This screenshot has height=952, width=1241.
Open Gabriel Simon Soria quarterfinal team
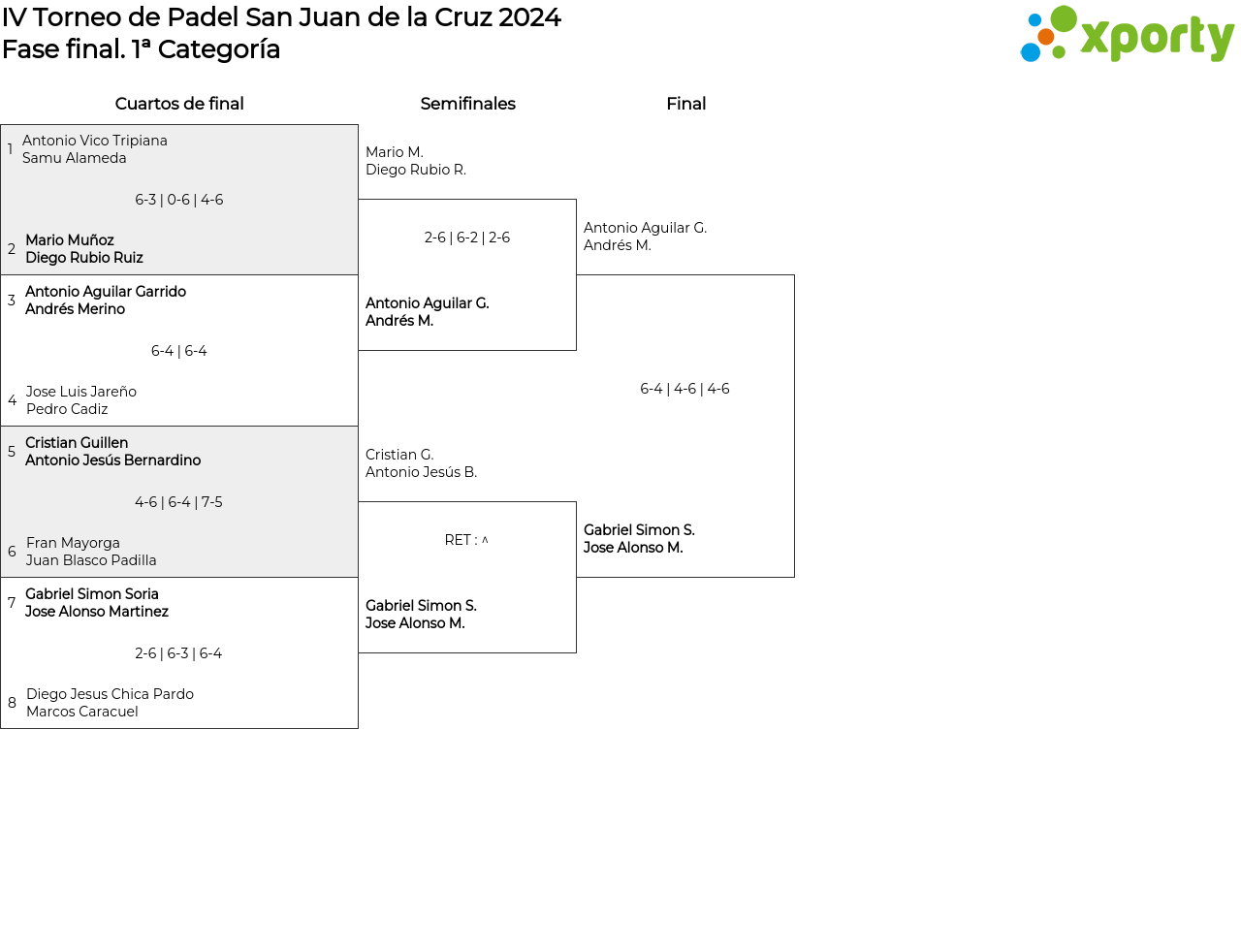97,603
